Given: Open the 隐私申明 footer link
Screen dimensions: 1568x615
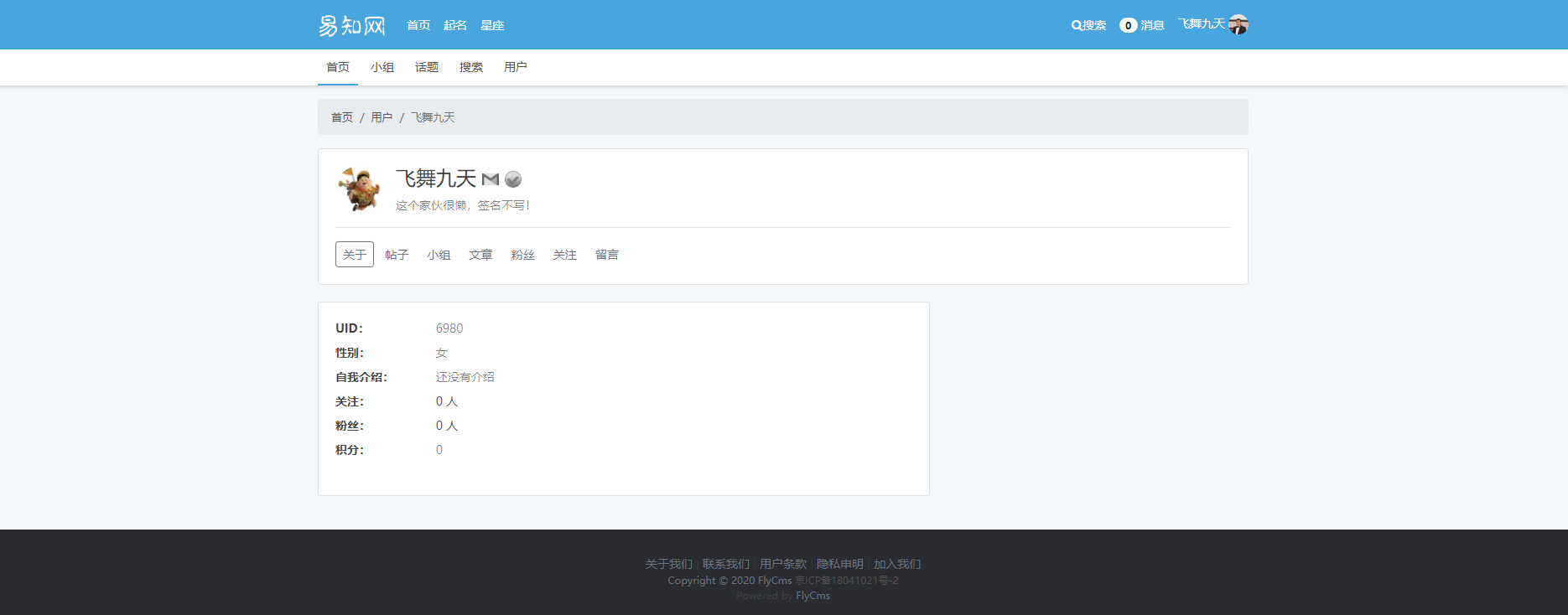Looking at the screenshot, I should click(x=840, y=564).
